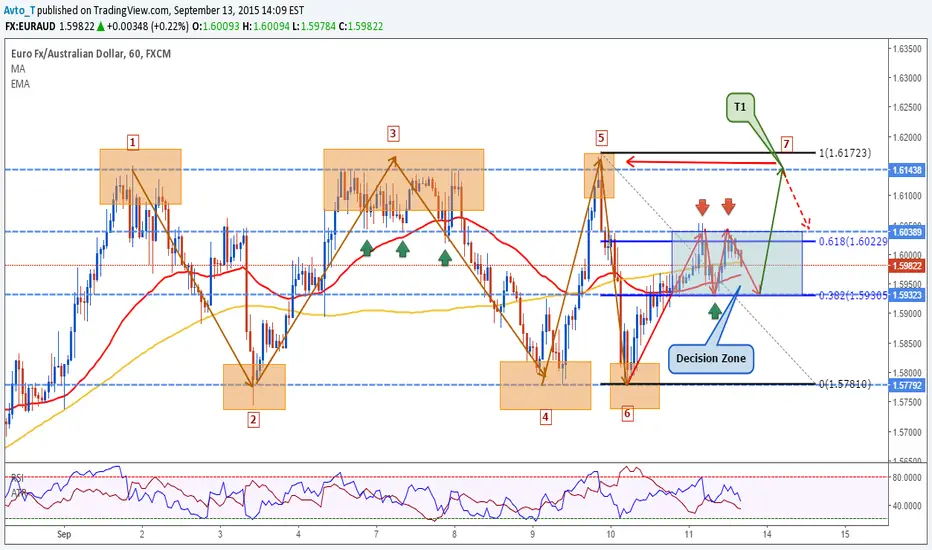
Task: Click the 10 label on date axis
Action: click(610, 534)
